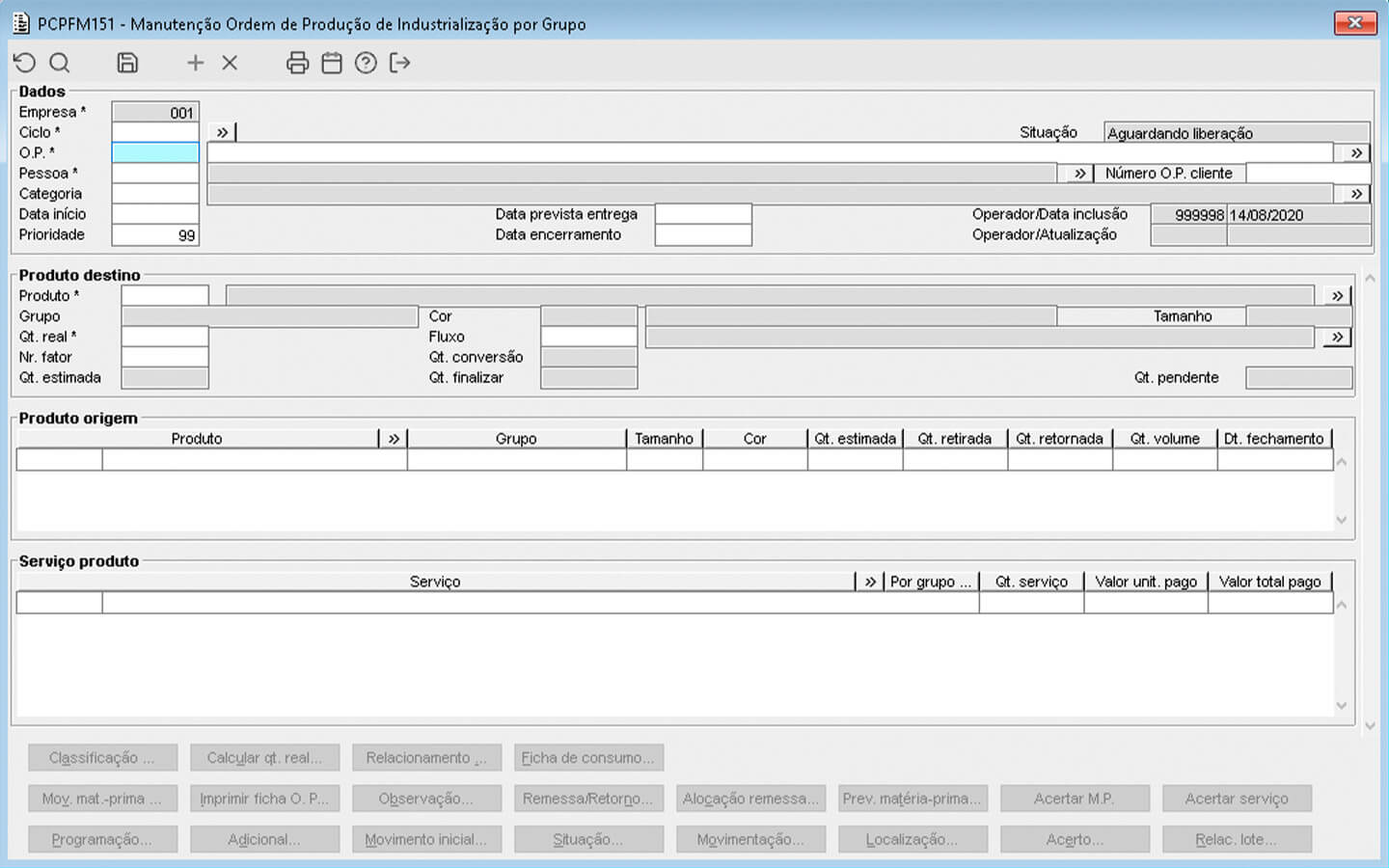
Task: Open the Produto destino lookup arrow
Action: pos(1337,296)
